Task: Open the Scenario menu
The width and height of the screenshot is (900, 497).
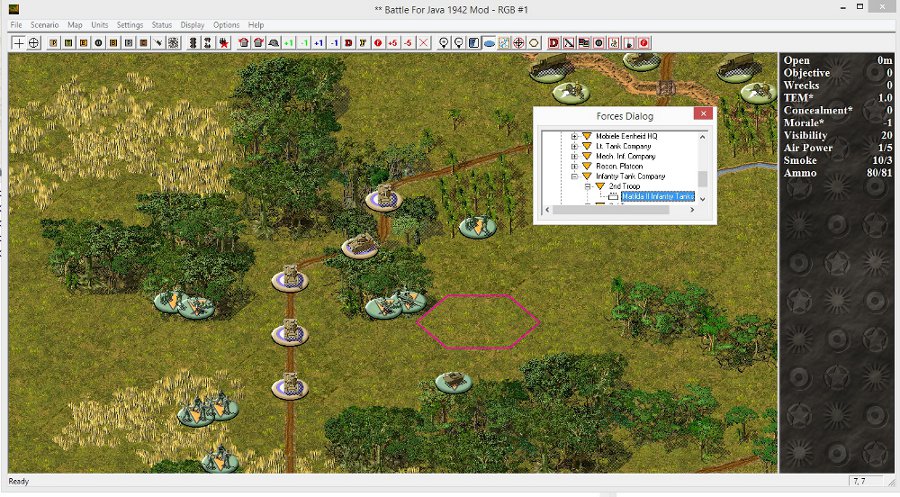Action: [45, 25]
